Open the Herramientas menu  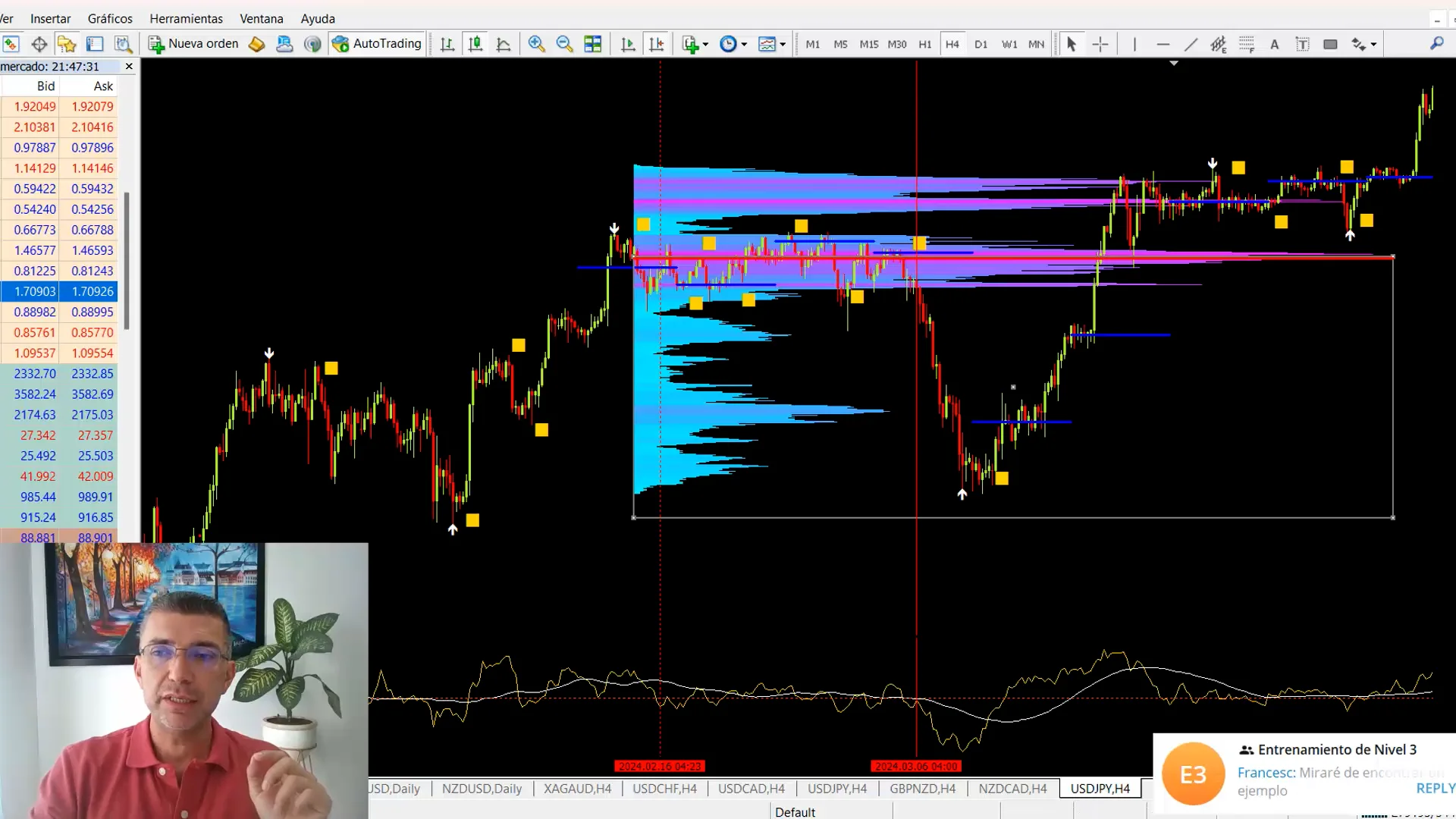(186, 18)
